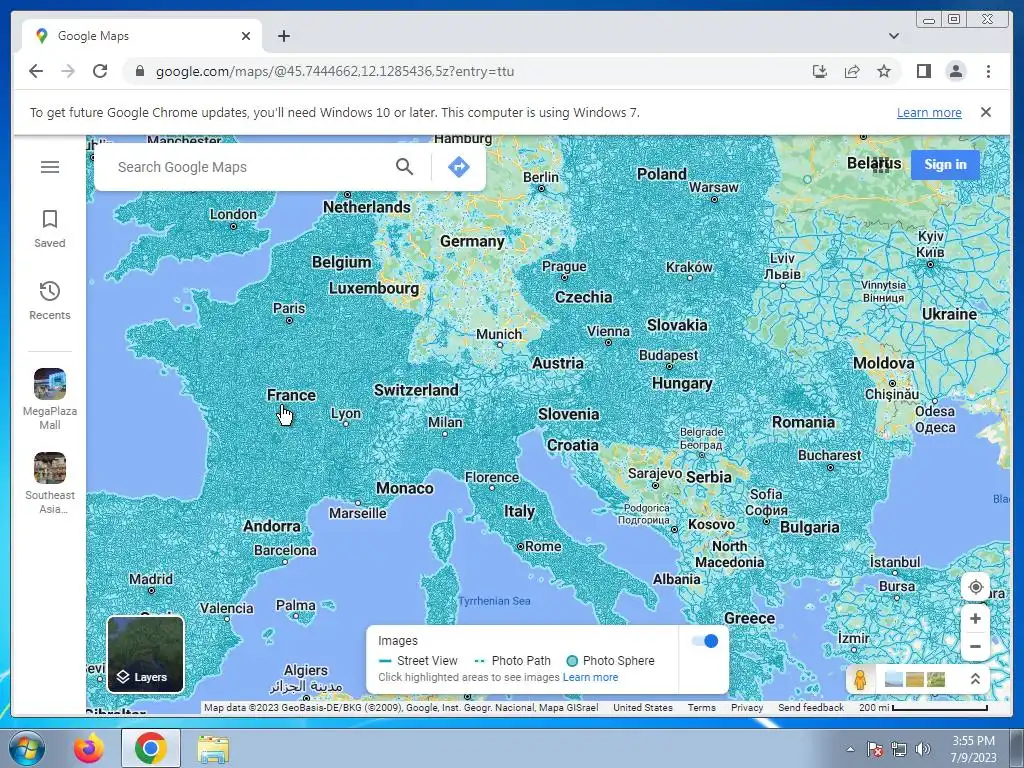Expand the imagery strip chevron
The height and width of the screenshot is (768, 1024).
975,679
